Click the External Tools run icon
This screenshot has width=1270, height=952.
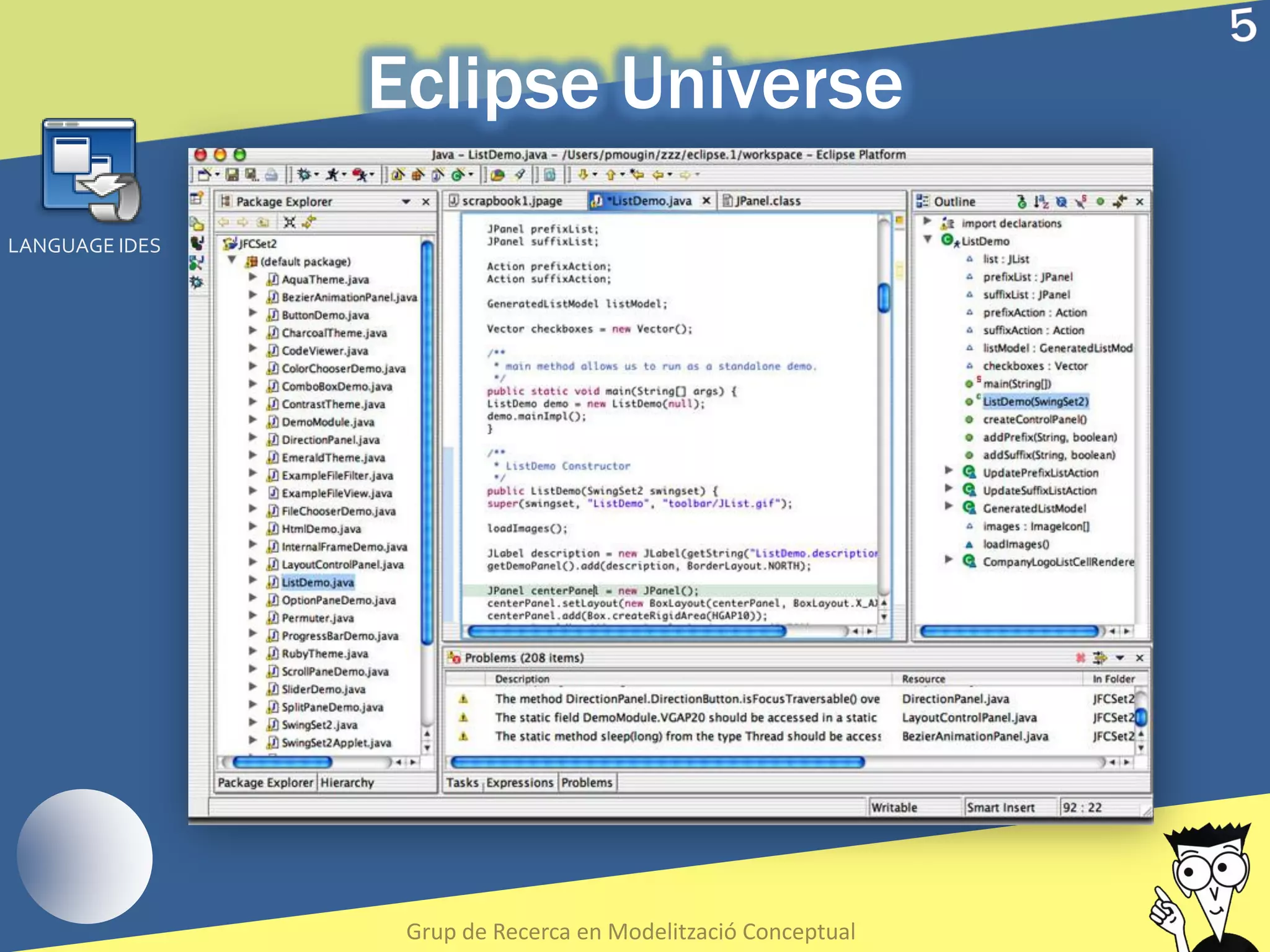(x=360, y=175)
